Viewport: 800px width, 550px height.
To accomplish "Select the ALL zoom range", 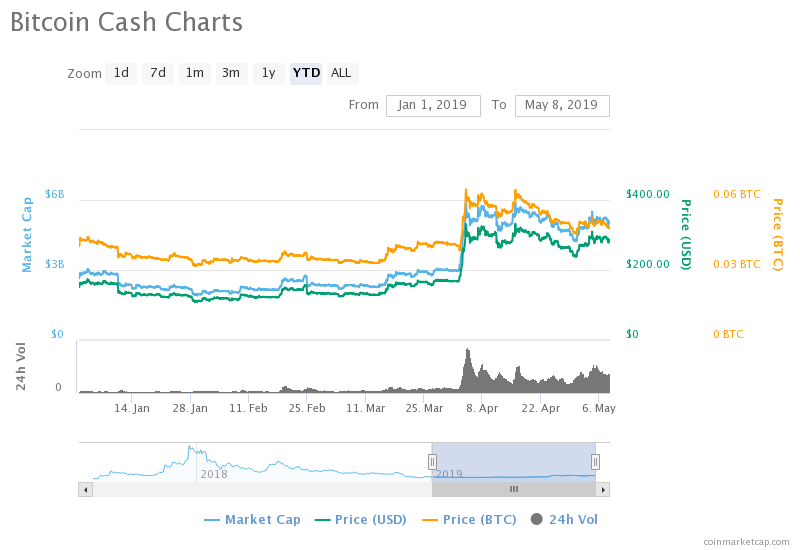I will coord(342,73).
